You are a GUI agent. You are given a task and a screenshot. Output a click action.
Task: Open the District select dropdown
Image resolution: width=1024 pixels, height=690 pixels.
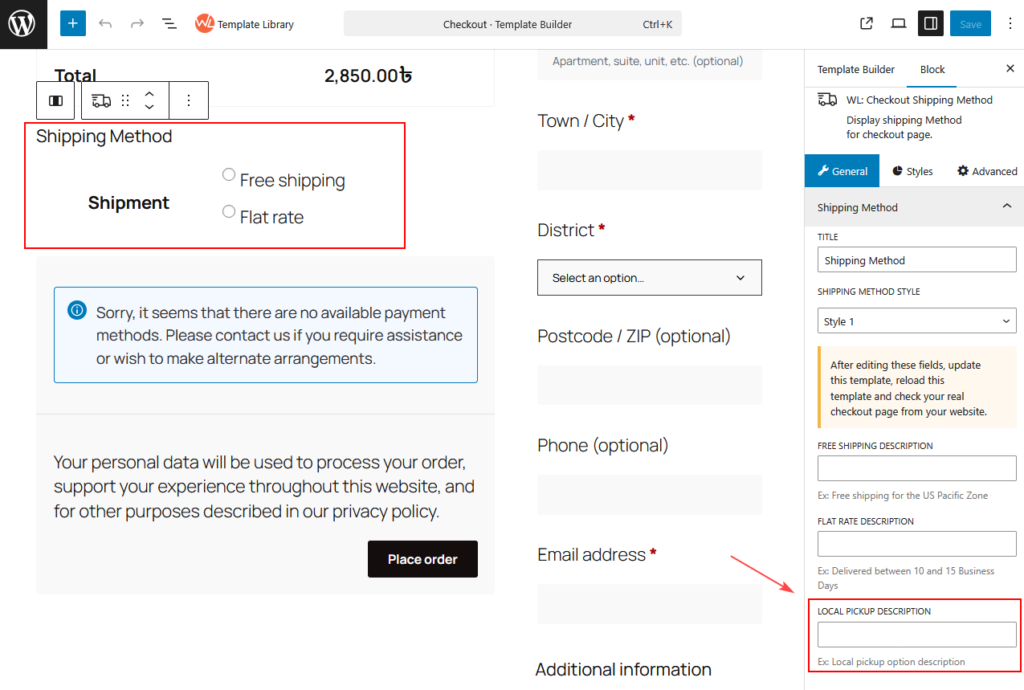649,278
